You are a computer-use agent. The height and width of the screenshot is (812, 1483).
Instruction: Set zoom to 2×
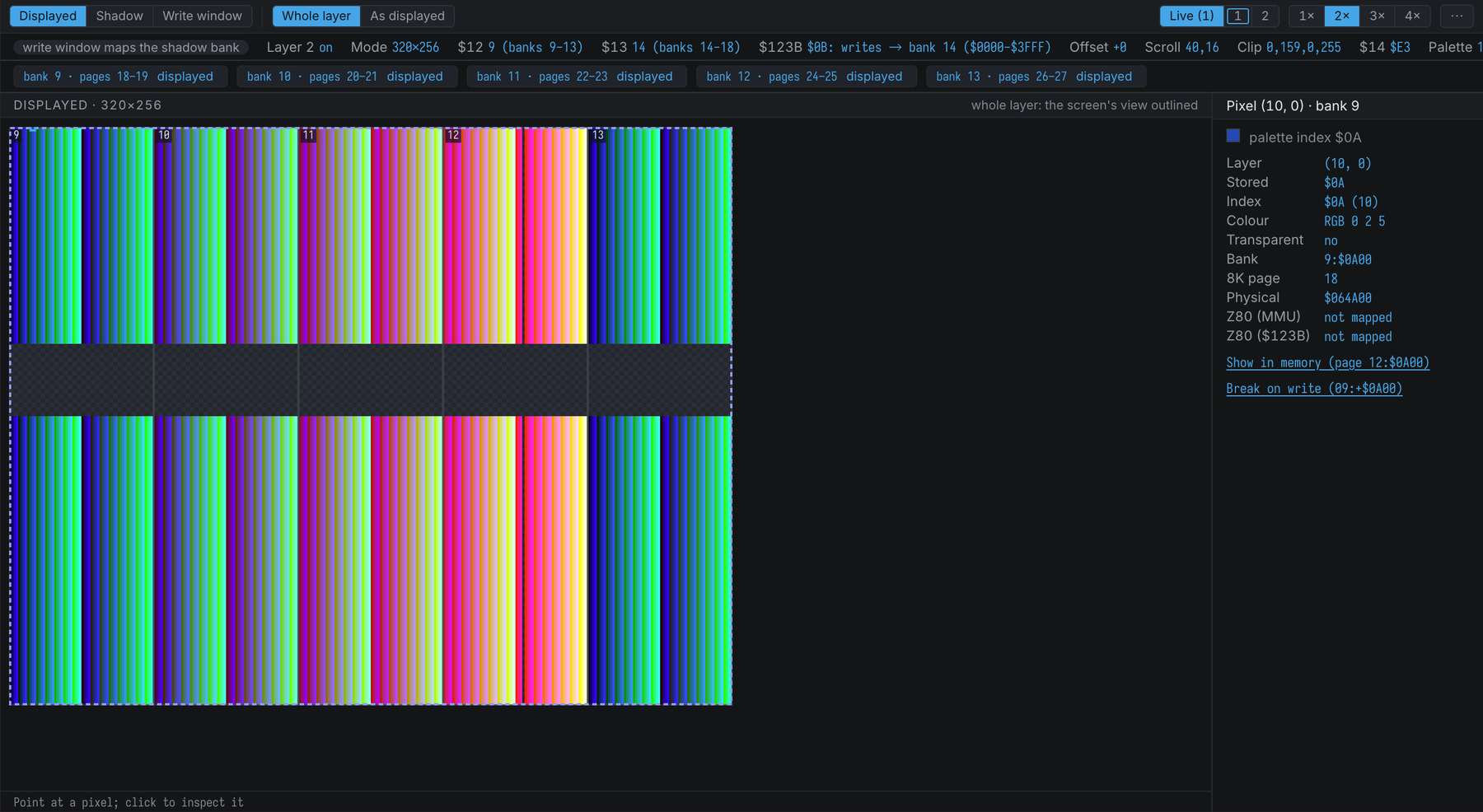coord(1342,16)
